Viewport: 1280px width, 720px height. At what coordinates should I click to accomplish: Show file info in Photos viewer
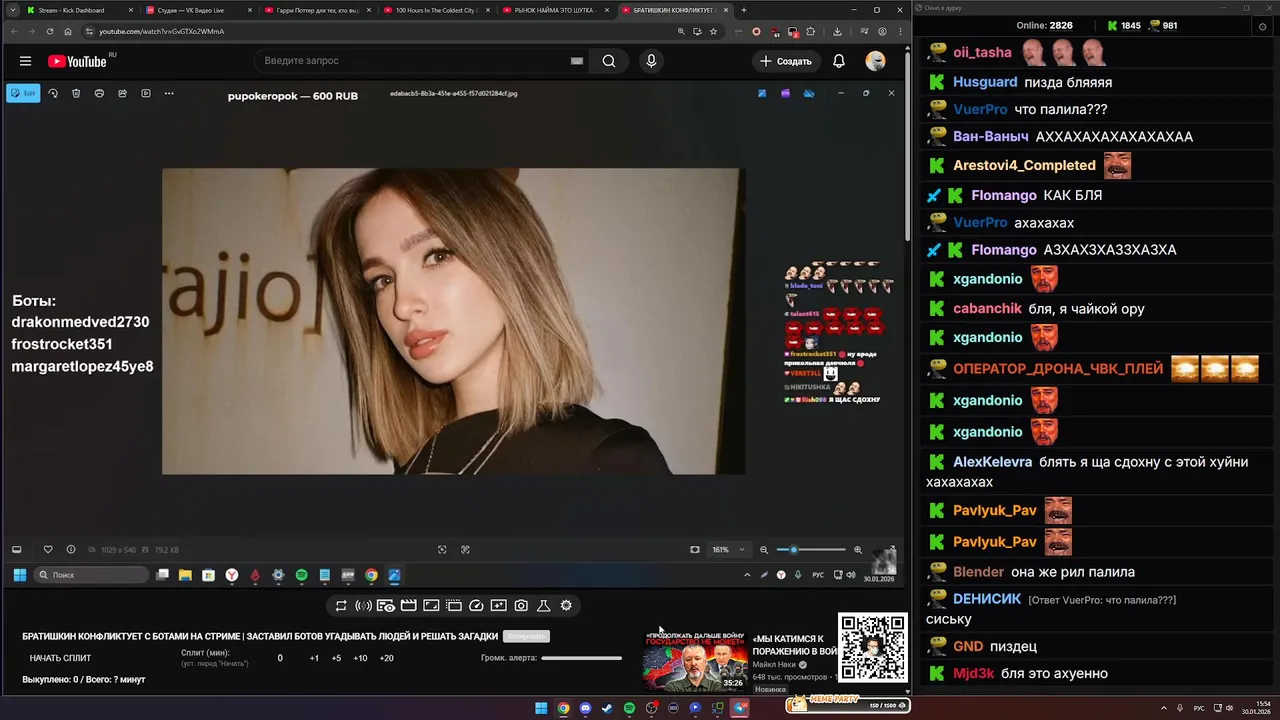point(70,549)
